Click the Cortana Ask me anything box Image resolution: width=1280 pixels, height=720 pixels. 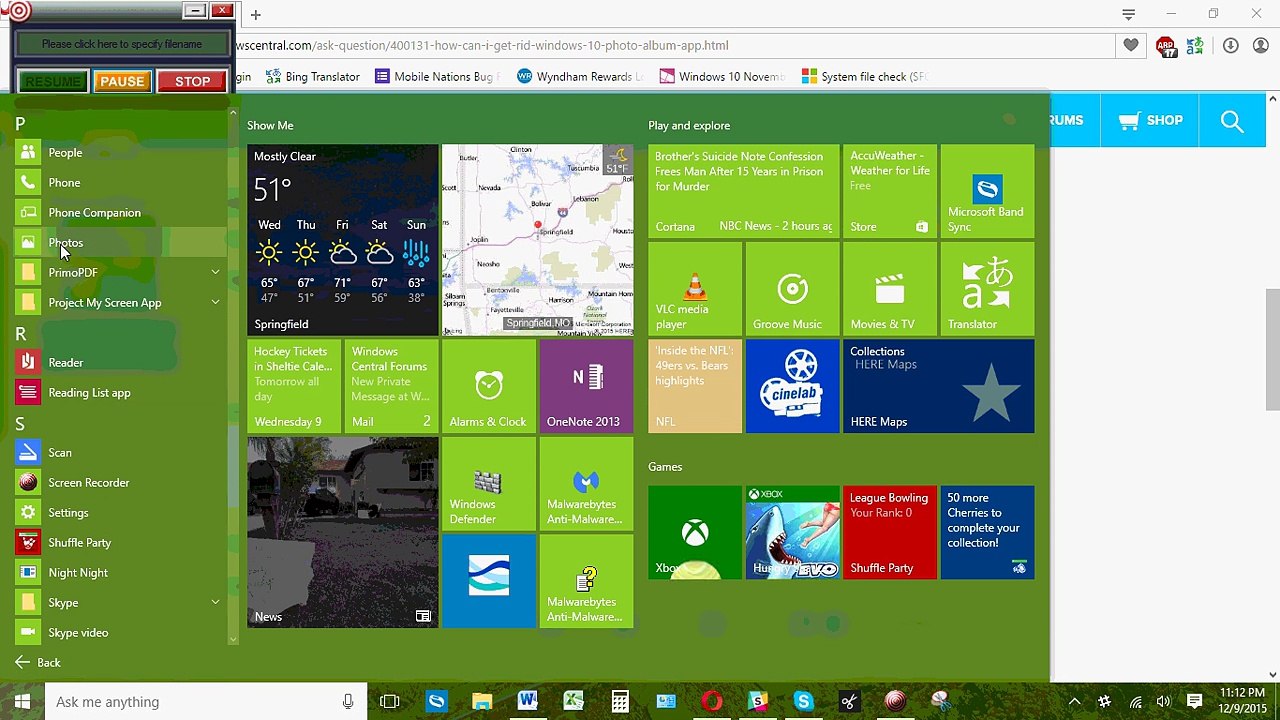pyautogui.click(x=206, y=702)
